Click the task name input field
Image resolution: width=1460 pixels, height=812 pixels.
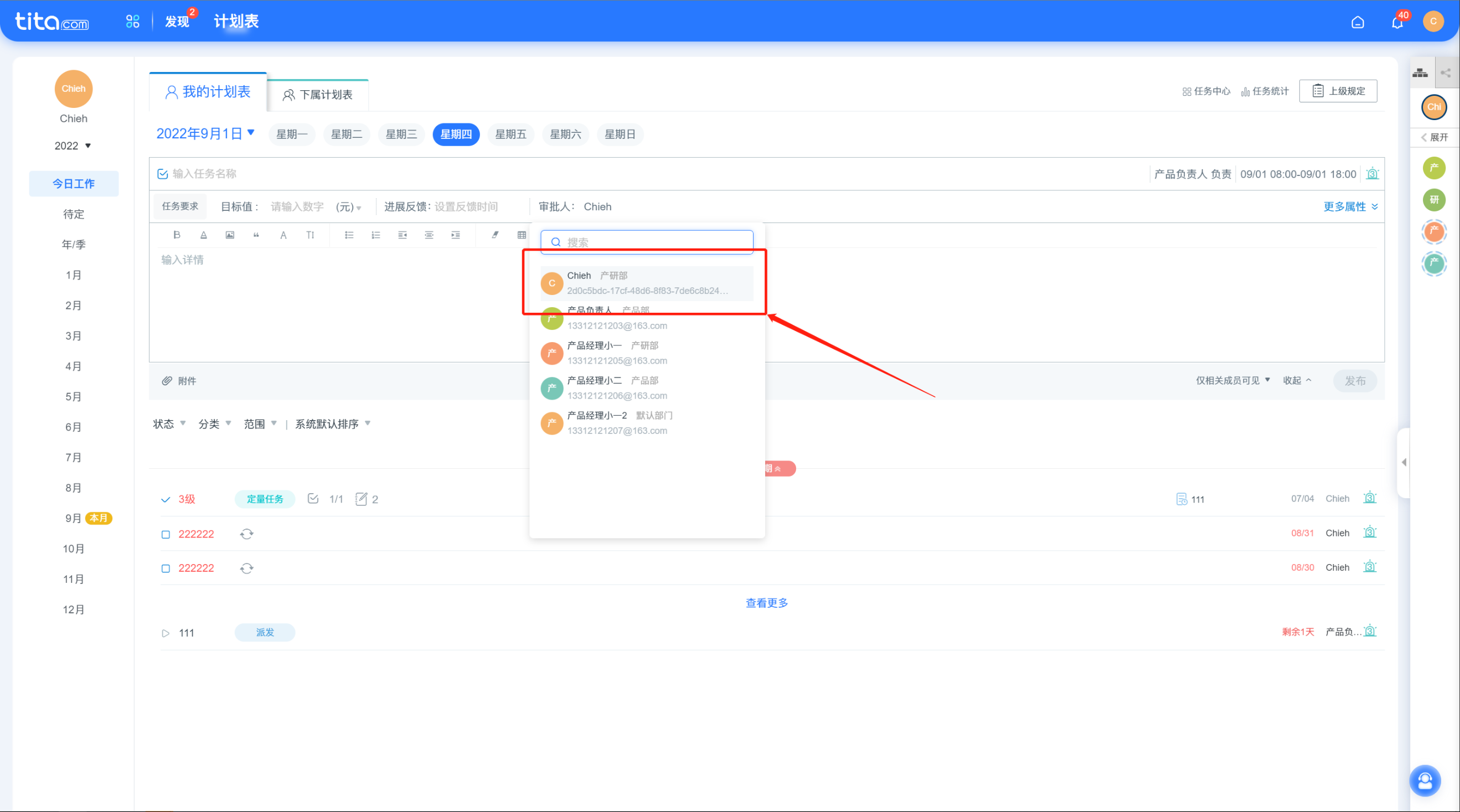click(x=657, y=173)
